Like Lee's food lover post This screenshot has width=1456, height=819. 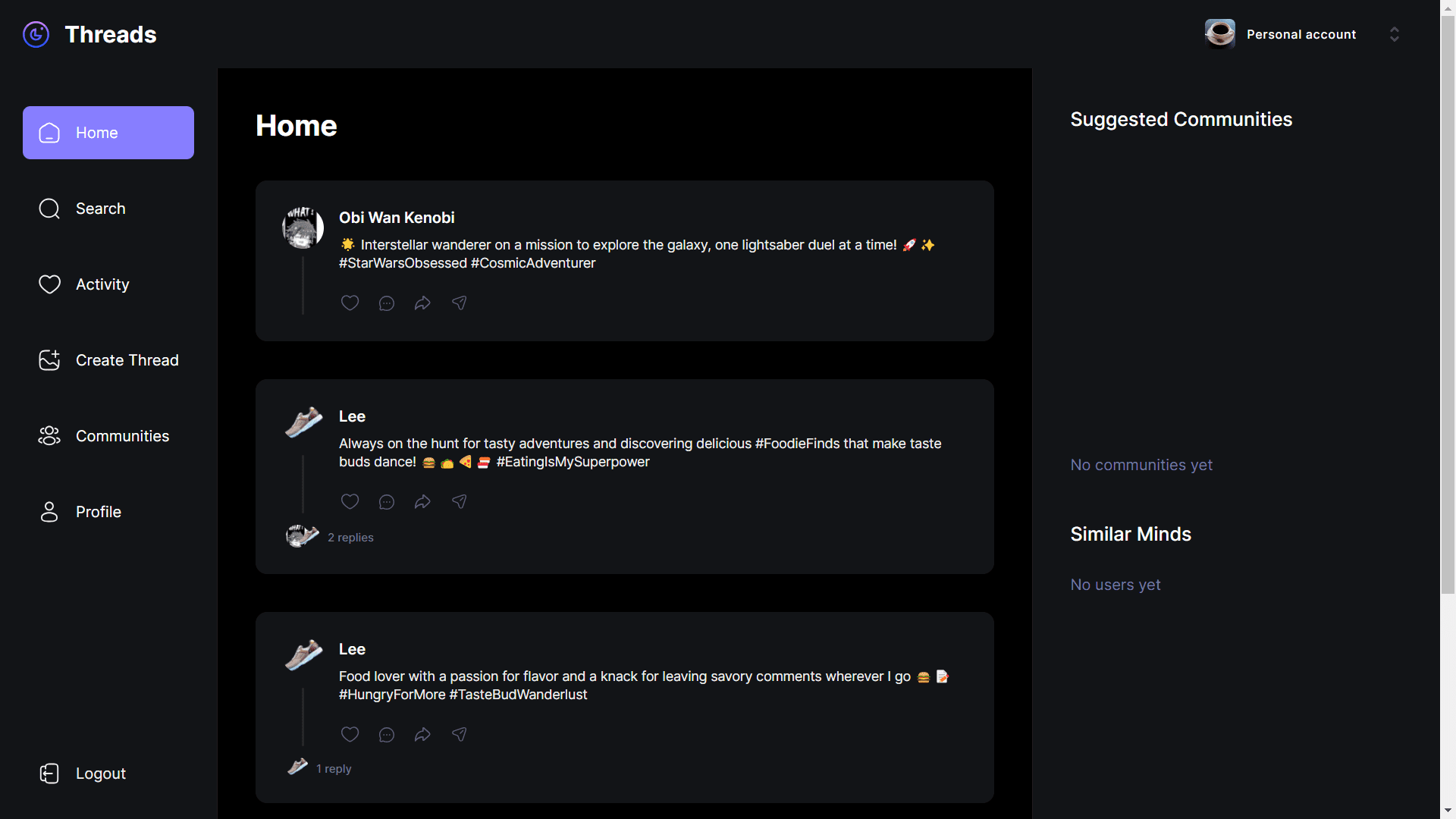click(350, 734)
